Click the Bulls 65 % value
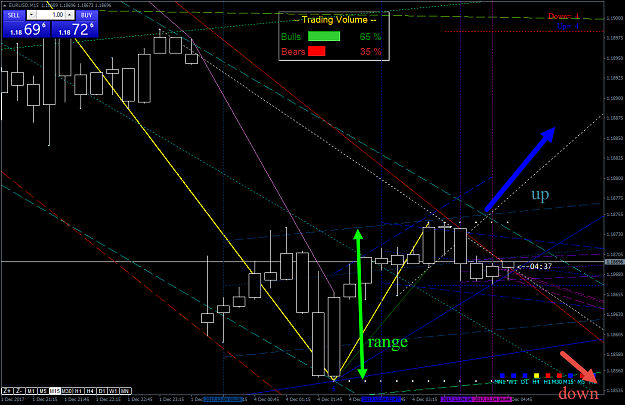 pyautogui.click(x=370, y=37)
